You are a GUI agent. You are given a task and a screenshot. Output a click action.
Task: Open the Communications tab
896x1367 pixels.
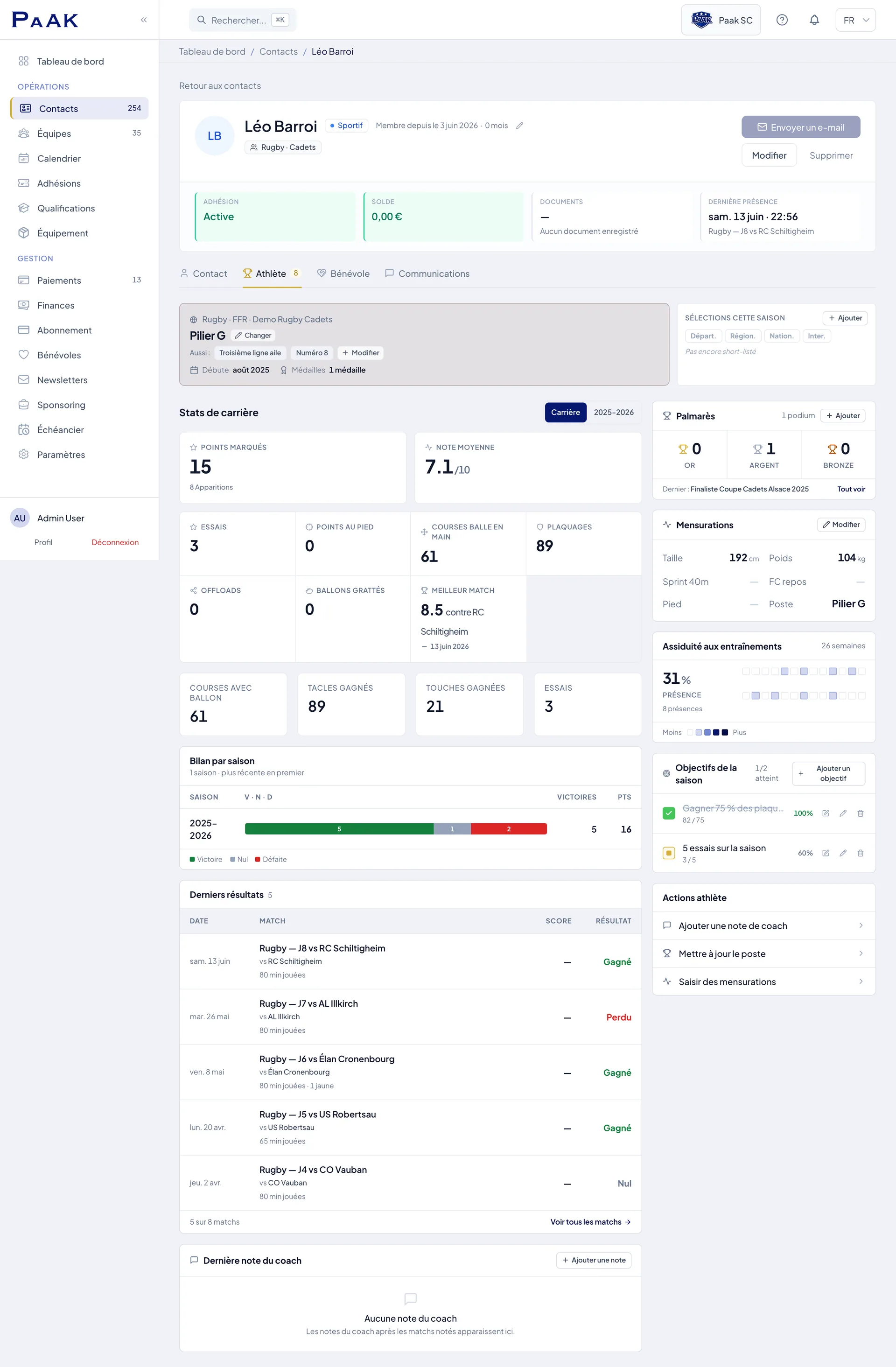point(427,273)
